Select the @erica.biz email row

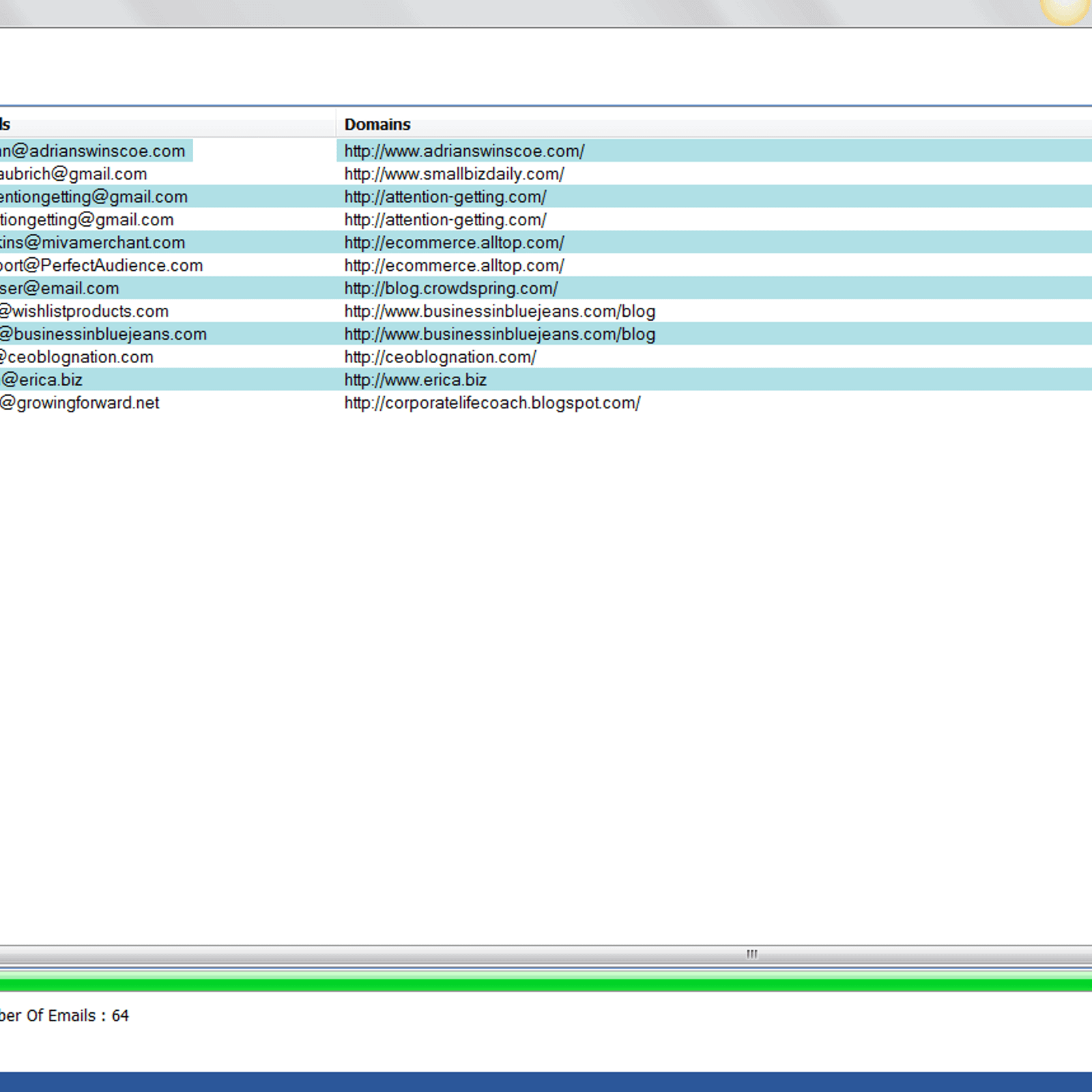(41, 379)
